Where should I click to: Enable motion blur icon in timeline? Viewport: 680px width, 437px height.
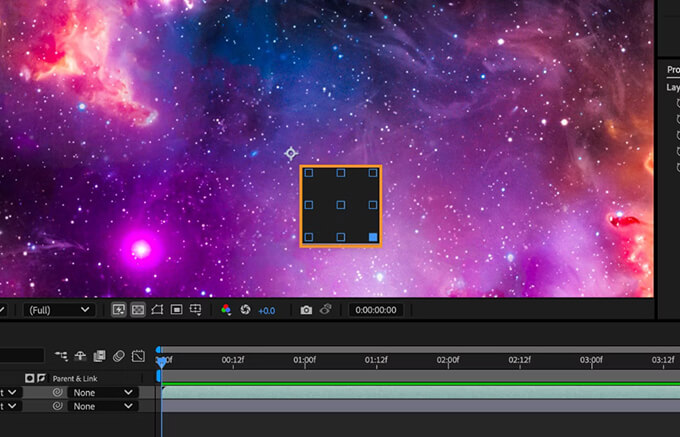[x=118, y=356]
